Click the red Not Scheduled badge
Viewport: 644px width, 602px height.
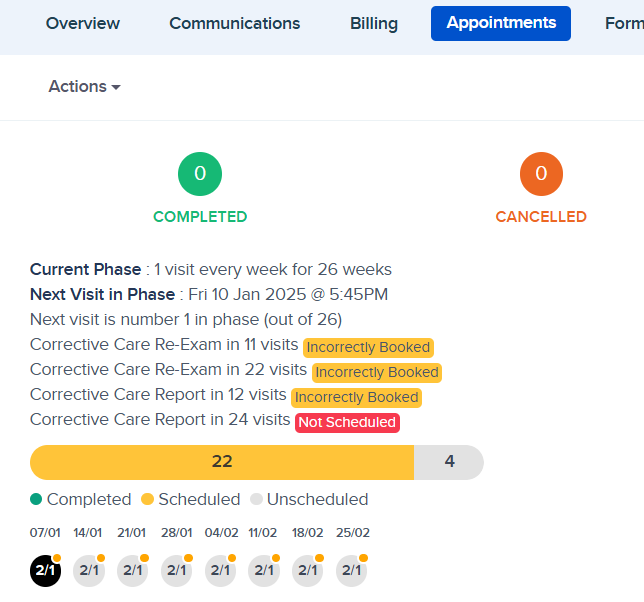click(x=347, y=422)
